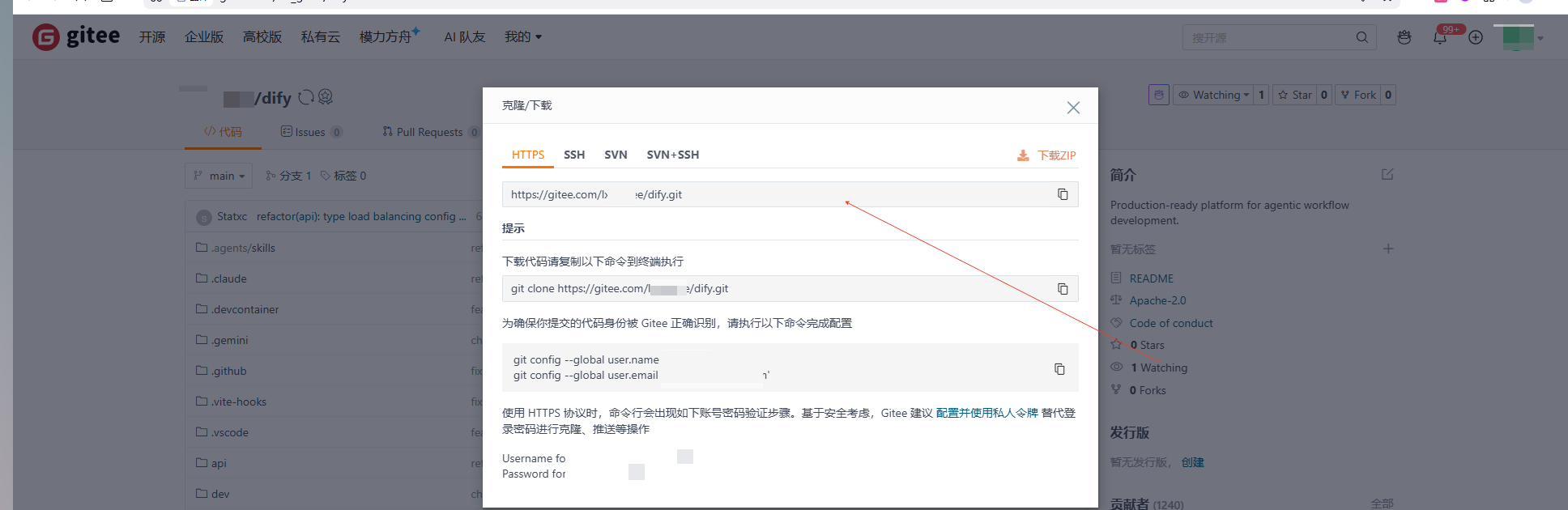Open the refactor(api) commit message
The image size is (1568, 510).
pyautogui.click(x=361, y=216)
